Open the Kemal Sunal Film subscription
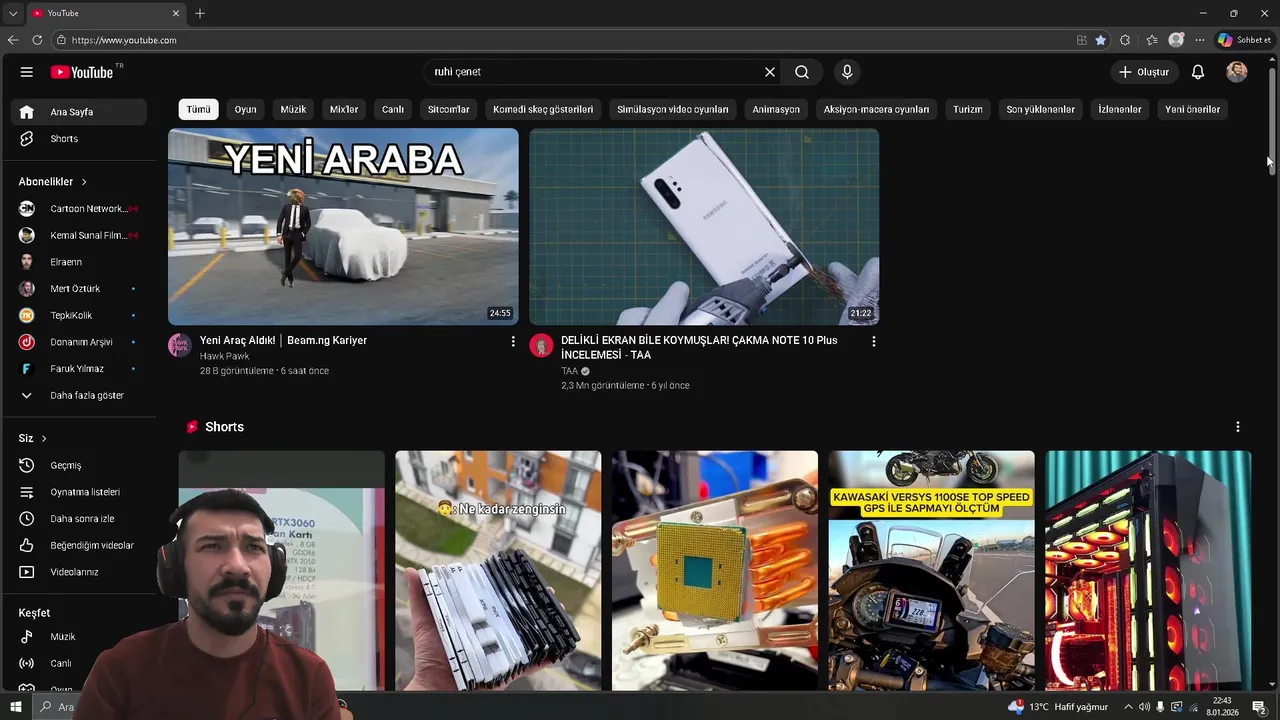The width and height of the screenshot is (1280, 720). point(79,235)
